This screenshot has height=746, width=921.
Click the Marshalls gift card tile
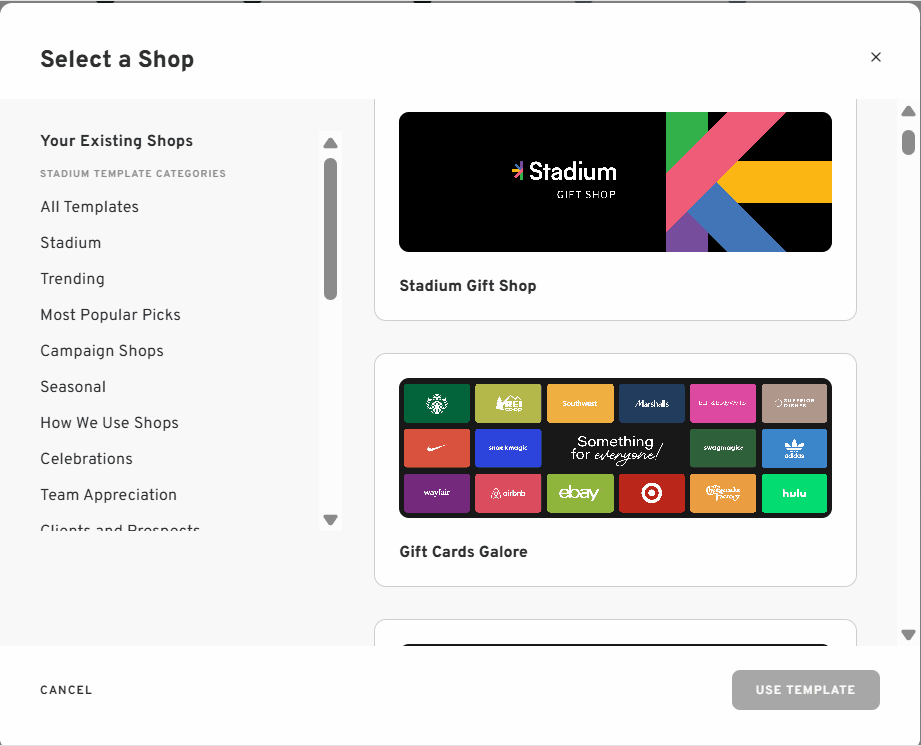(652, 404)
